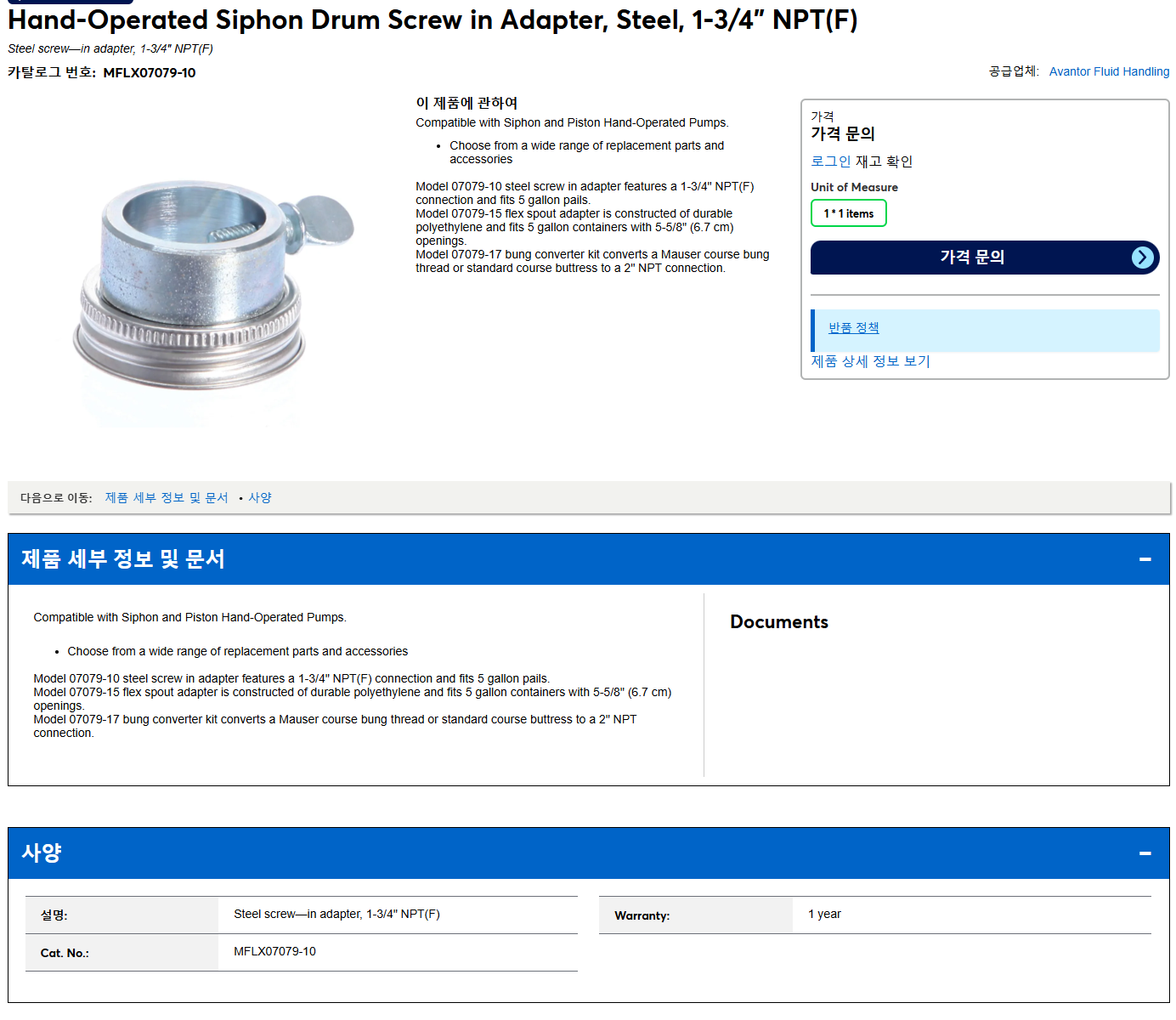Click the 설명: label cell
This screenshot has height=1020, width=1176.
122,915
